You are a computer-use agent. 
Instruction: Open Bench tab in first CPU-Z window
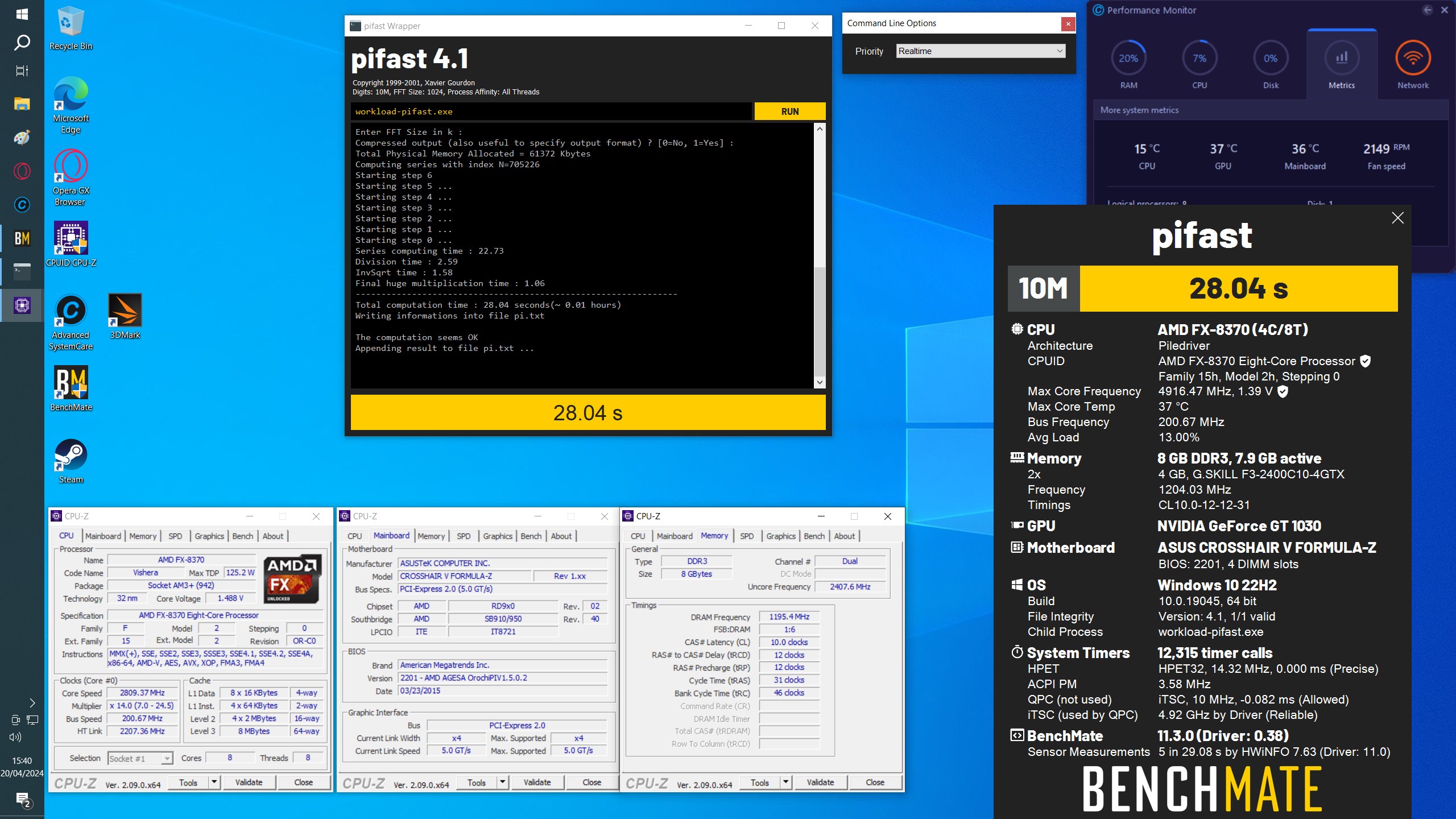coord(243,536)
